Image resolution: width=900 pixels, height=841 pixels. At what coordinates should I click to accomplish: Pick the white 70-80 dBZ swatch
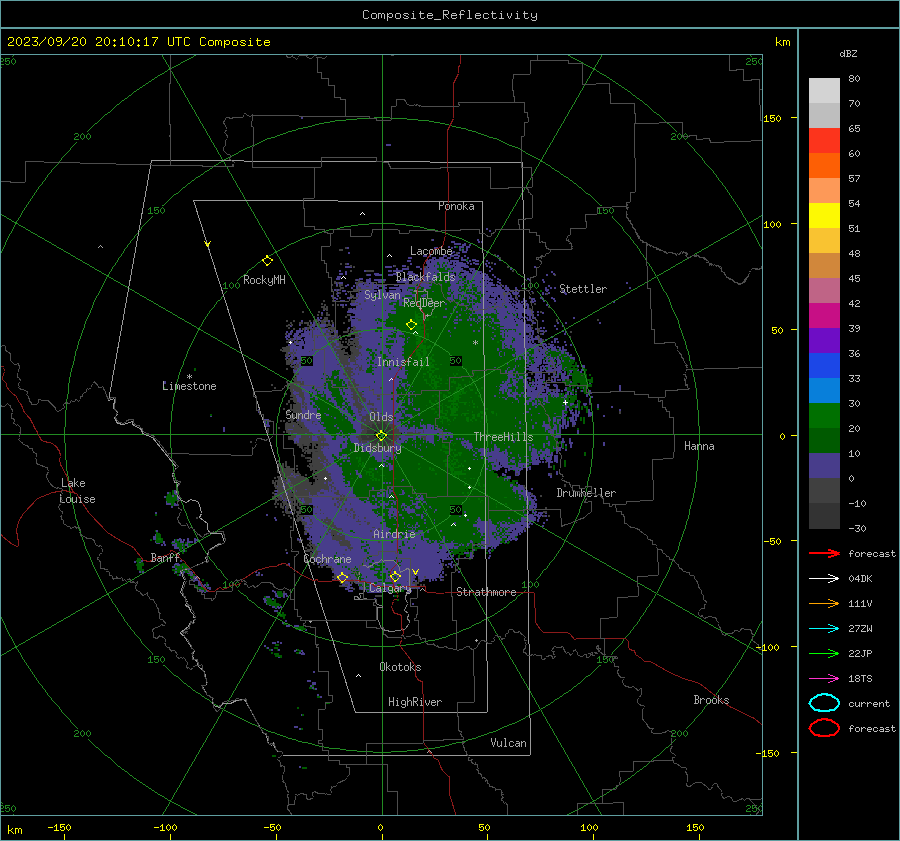tap(824, 91)
